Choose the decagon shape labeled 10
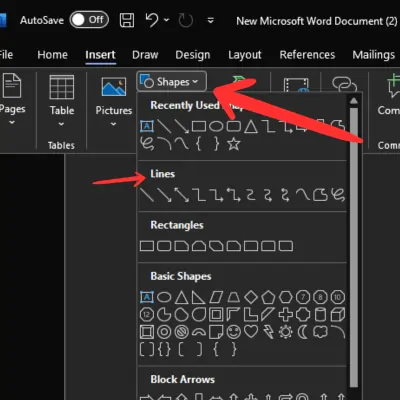Image resolution: width=400 pixels, height=400 pixels. [337, 297]
